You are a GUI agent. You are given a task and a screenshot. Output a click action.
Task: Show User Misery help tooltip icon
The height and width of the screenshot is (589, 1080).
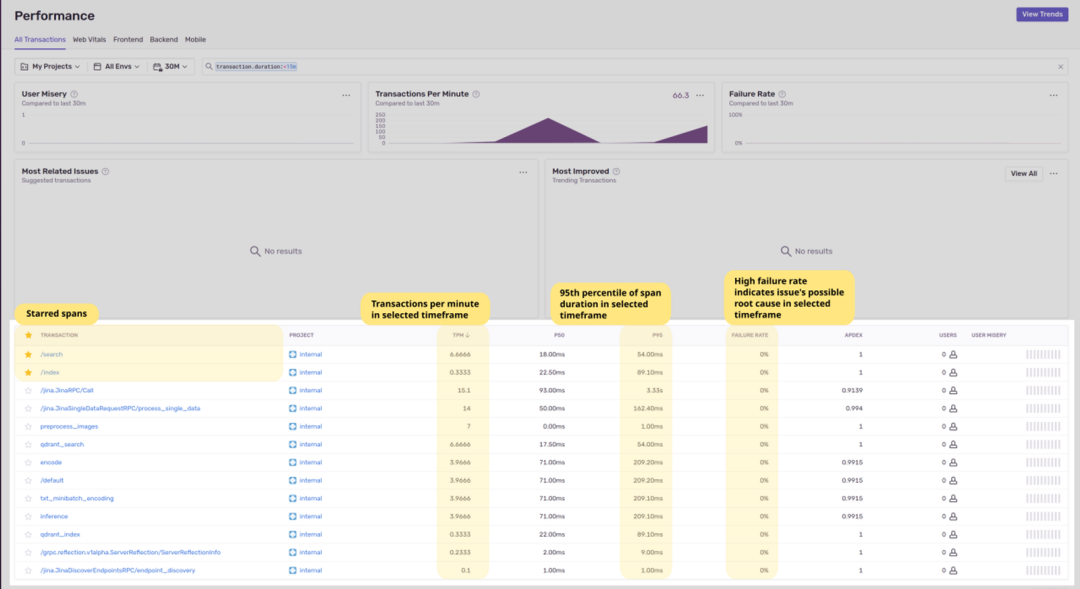[74, 94]
